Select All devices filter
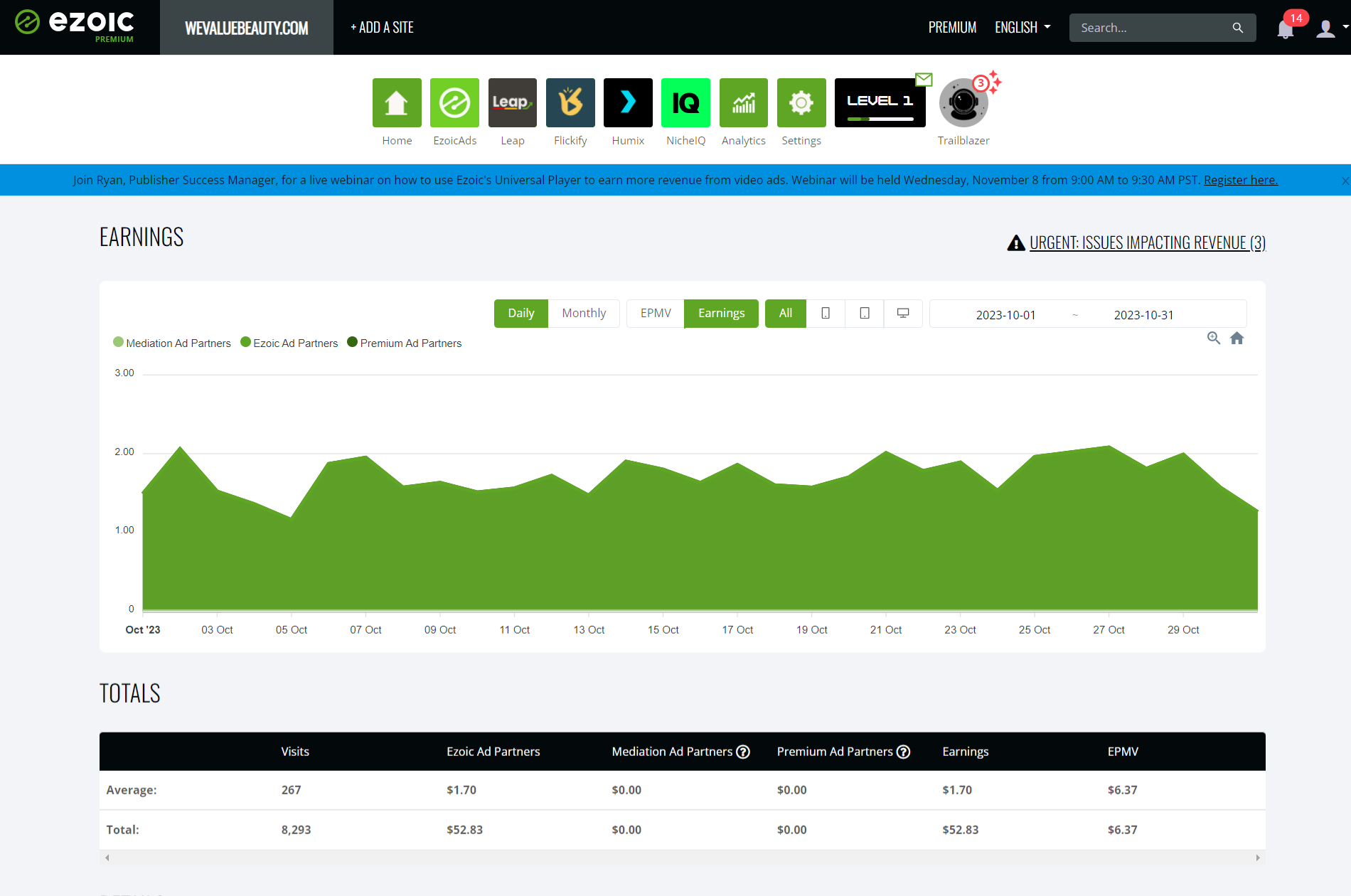The image size is (1351, 896). 786,314
